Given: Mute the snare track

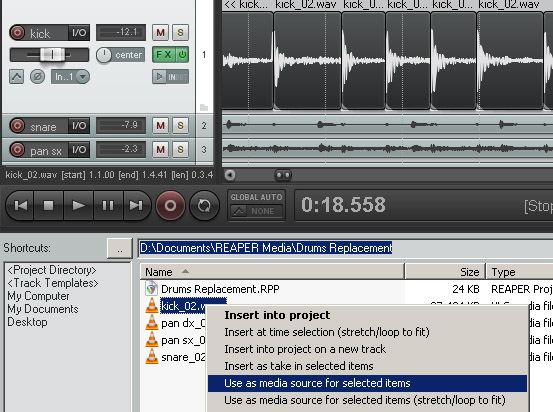Looking at the screenshot, I should (x=160, y=125).
